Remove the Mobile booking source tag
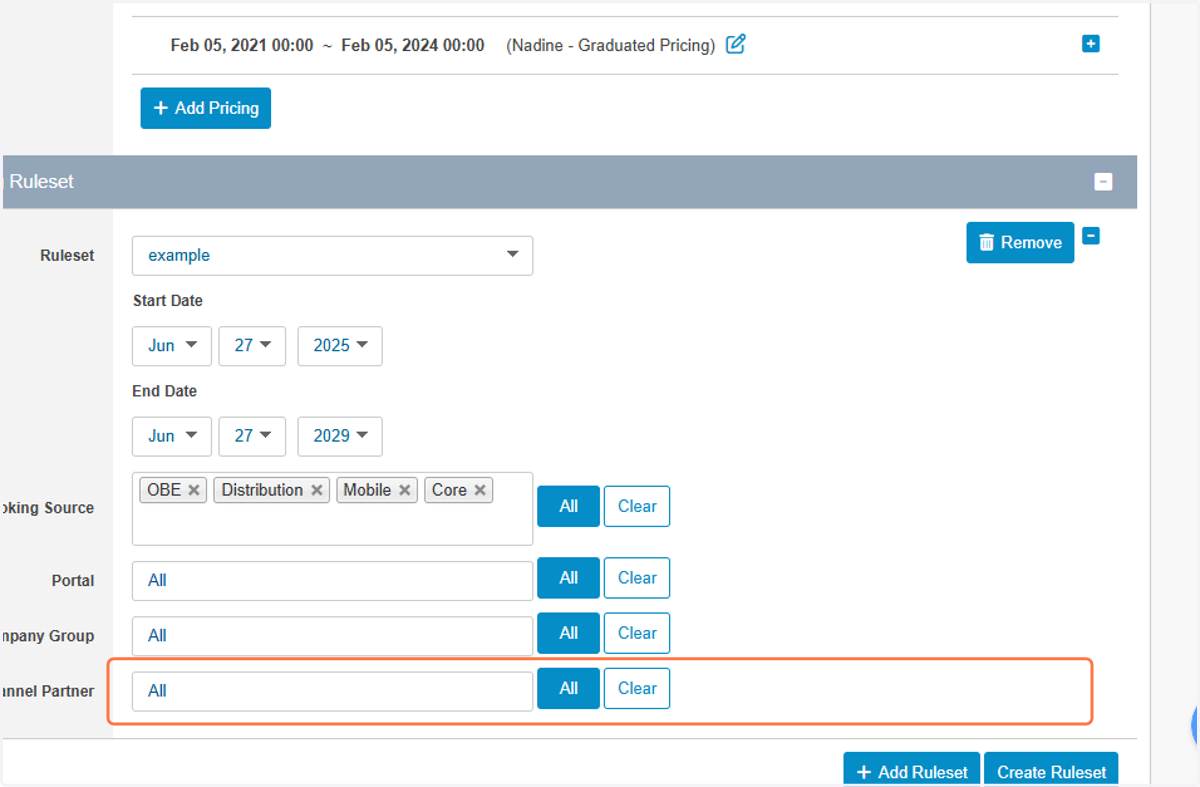 (x=404, y=490)
